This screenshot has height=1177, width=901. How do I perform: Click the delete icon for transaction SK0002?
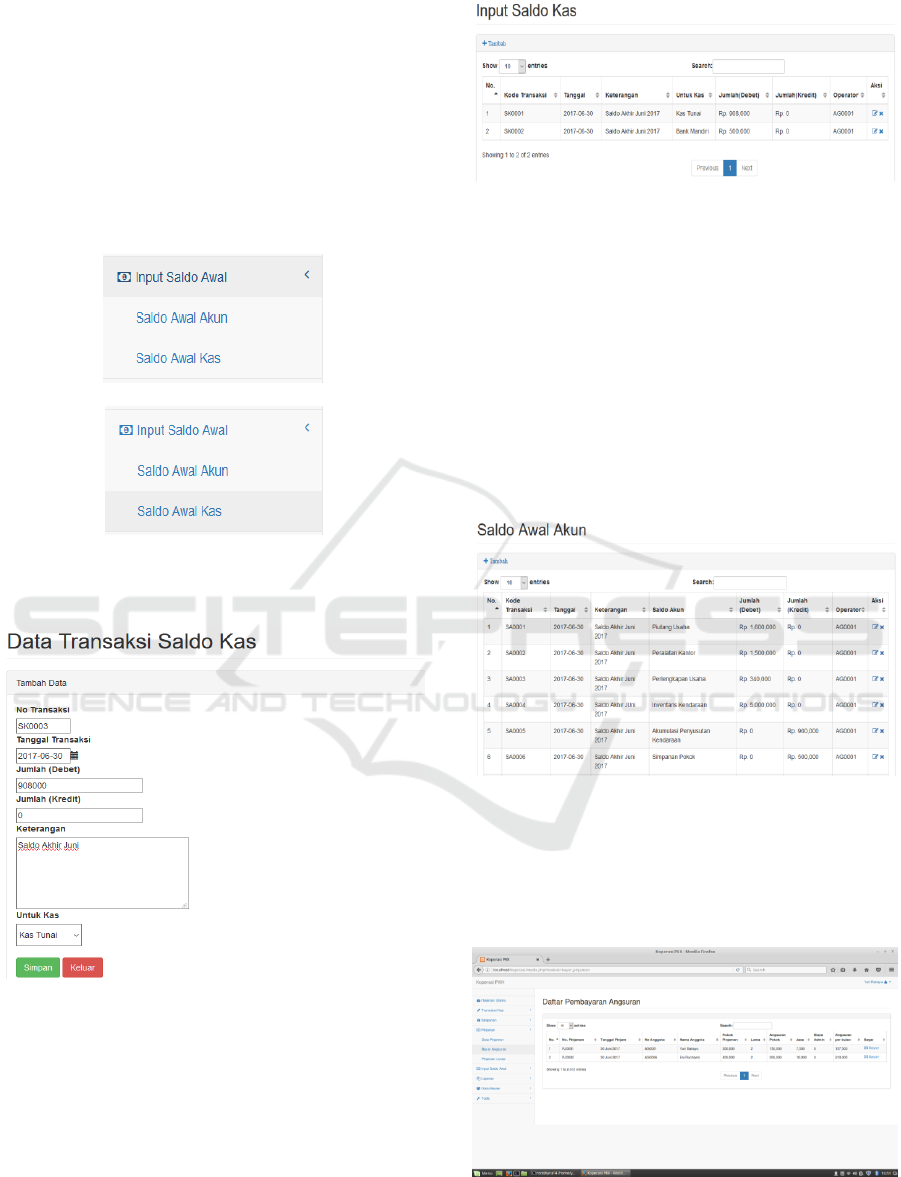[x=882, y=131]
